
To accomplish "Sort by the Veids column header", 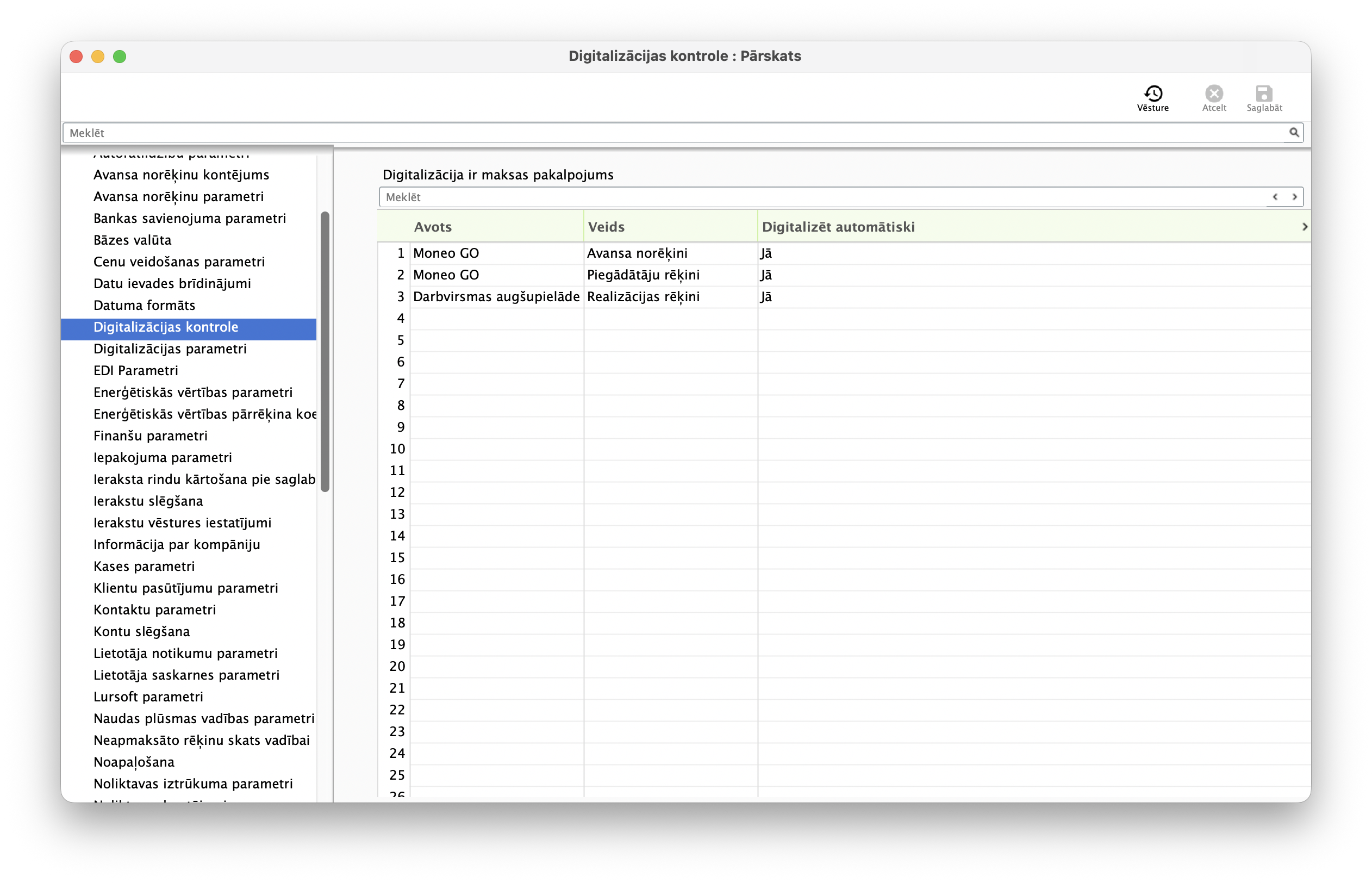I will [671, 227].
